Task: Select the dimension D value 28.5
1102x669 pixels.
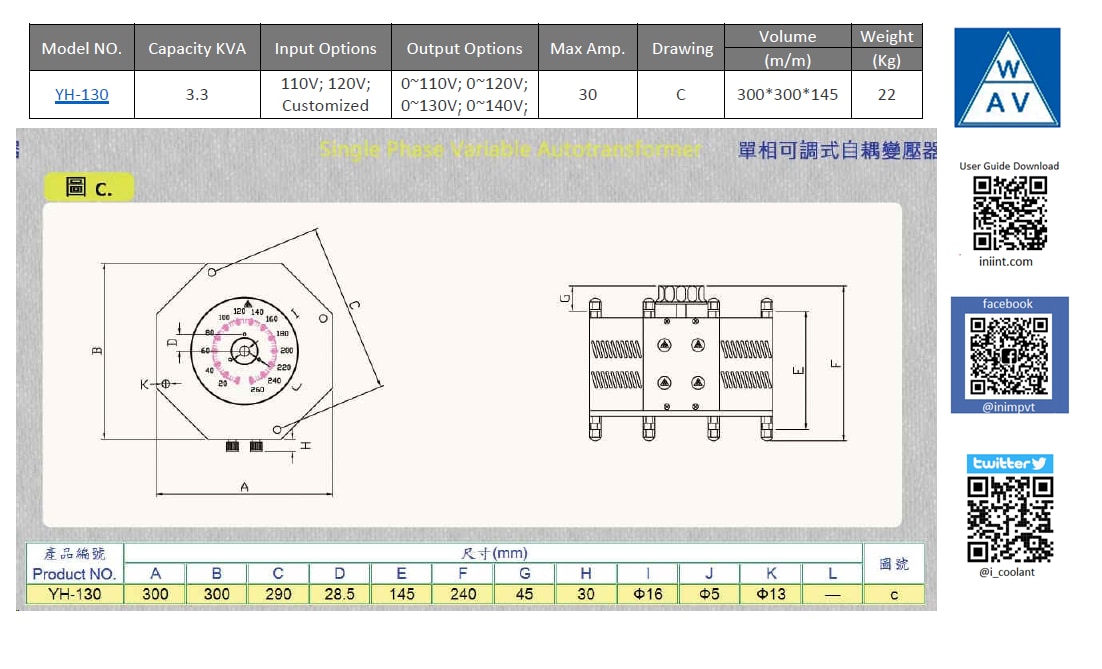Action: pyautogui.click(x=340, y=594)
